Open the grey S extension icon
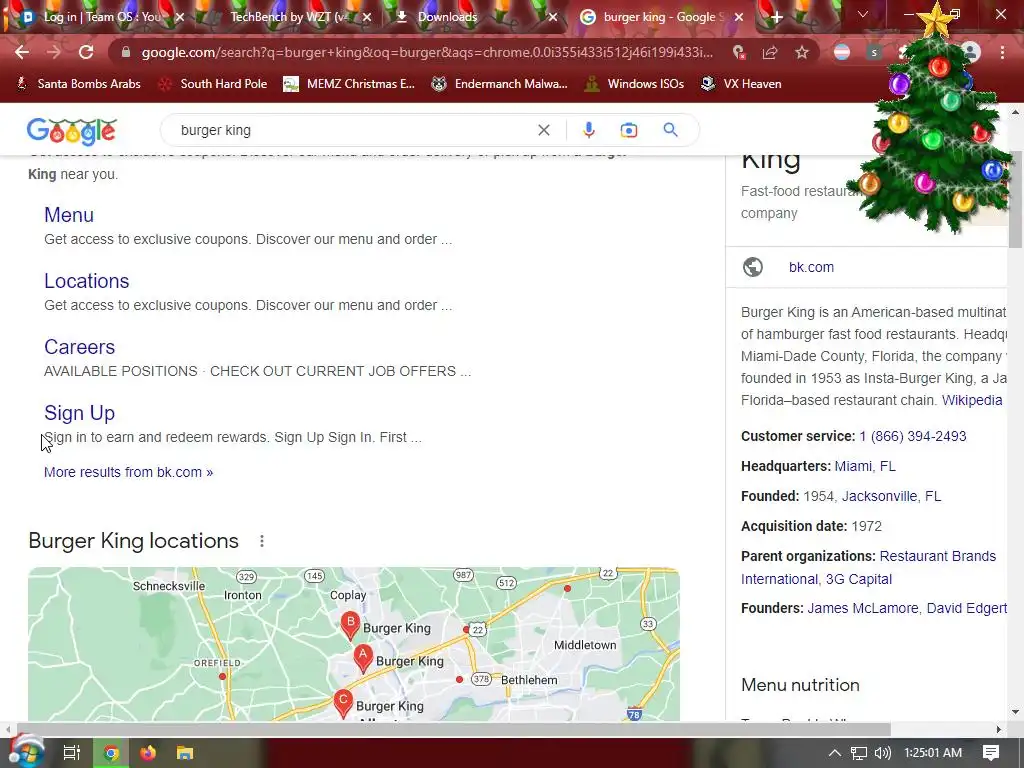The image size is (1024, 768). pos(874,52)
